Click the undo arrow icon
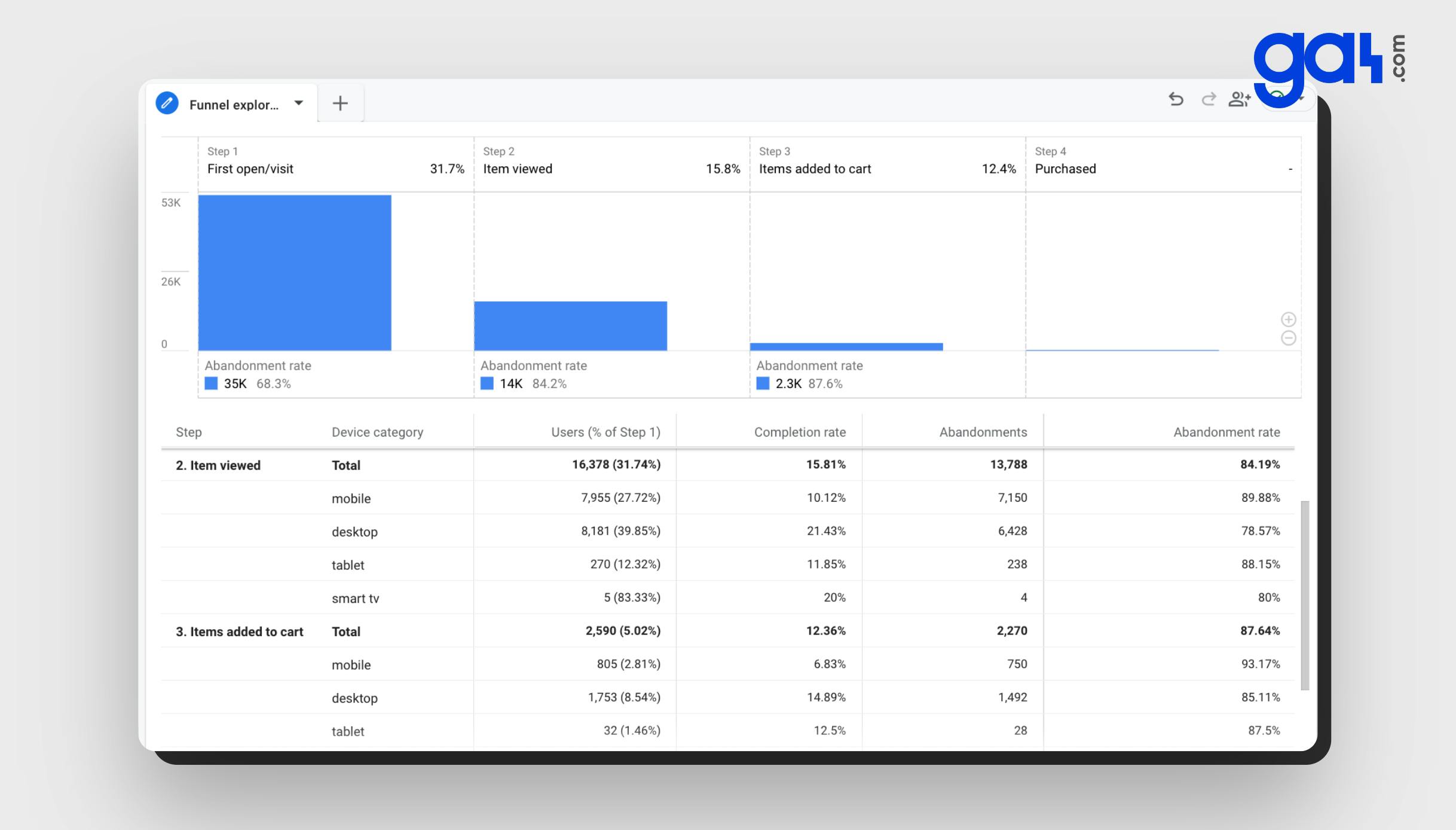Image resolution: width=1456 pixels, height=830 pixels. pos(1176,99)
